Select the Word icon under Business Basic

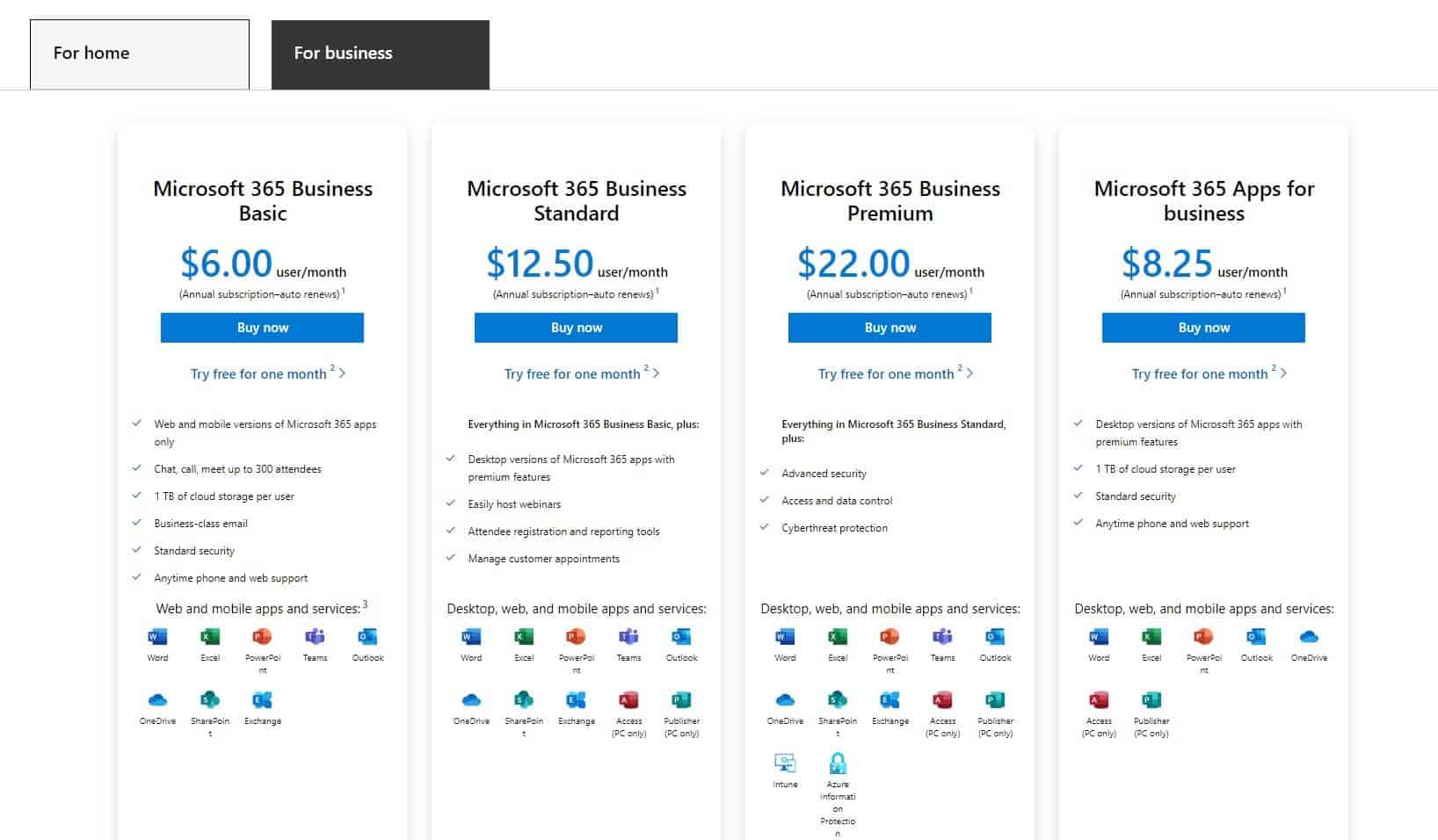pyautogui.click(x=158, y=637)
